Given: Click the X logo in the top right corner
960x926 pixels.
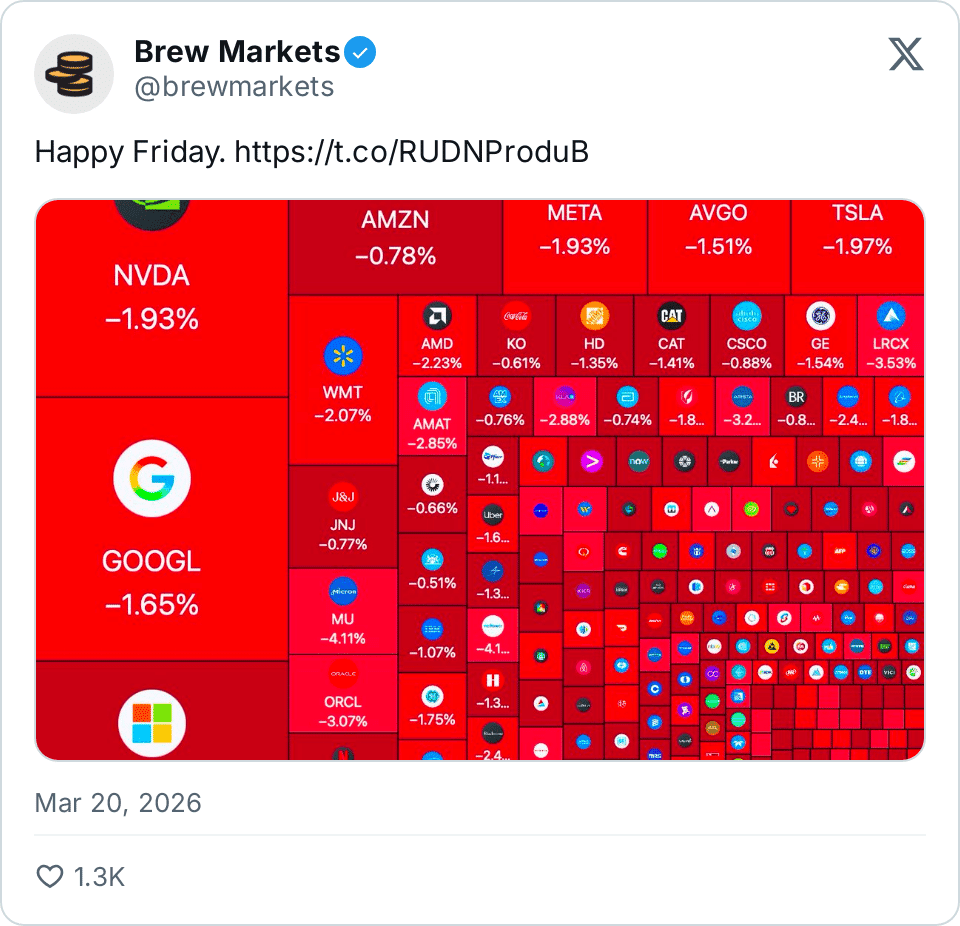Looking at the screenshot, I should click(x=906, y=54).
